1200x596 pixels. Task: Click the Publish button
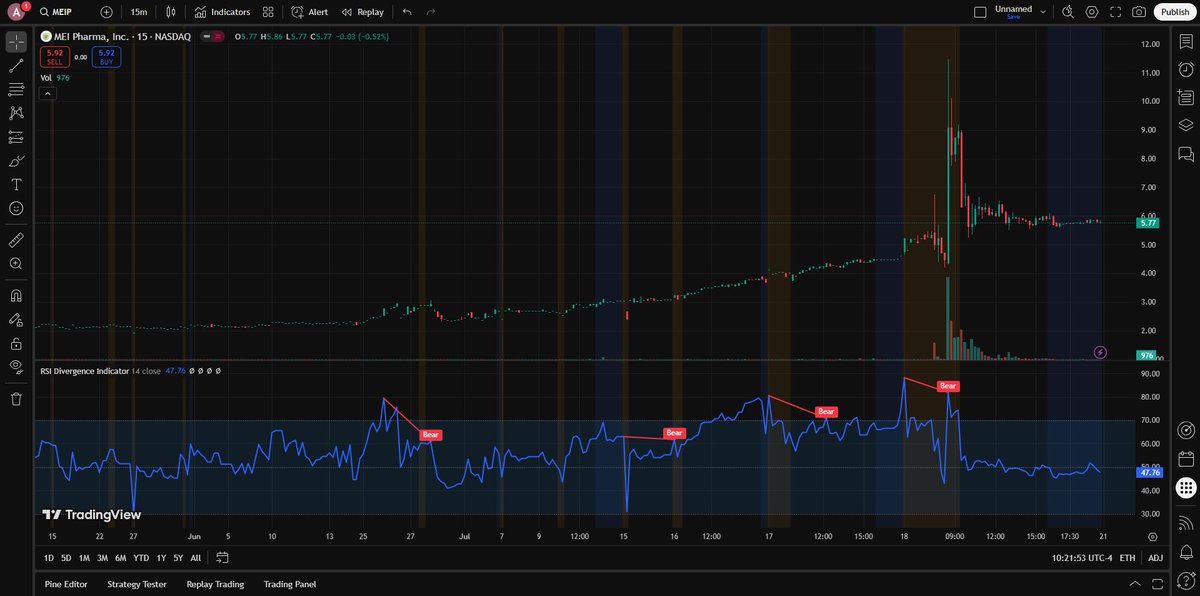(1174, 12)
